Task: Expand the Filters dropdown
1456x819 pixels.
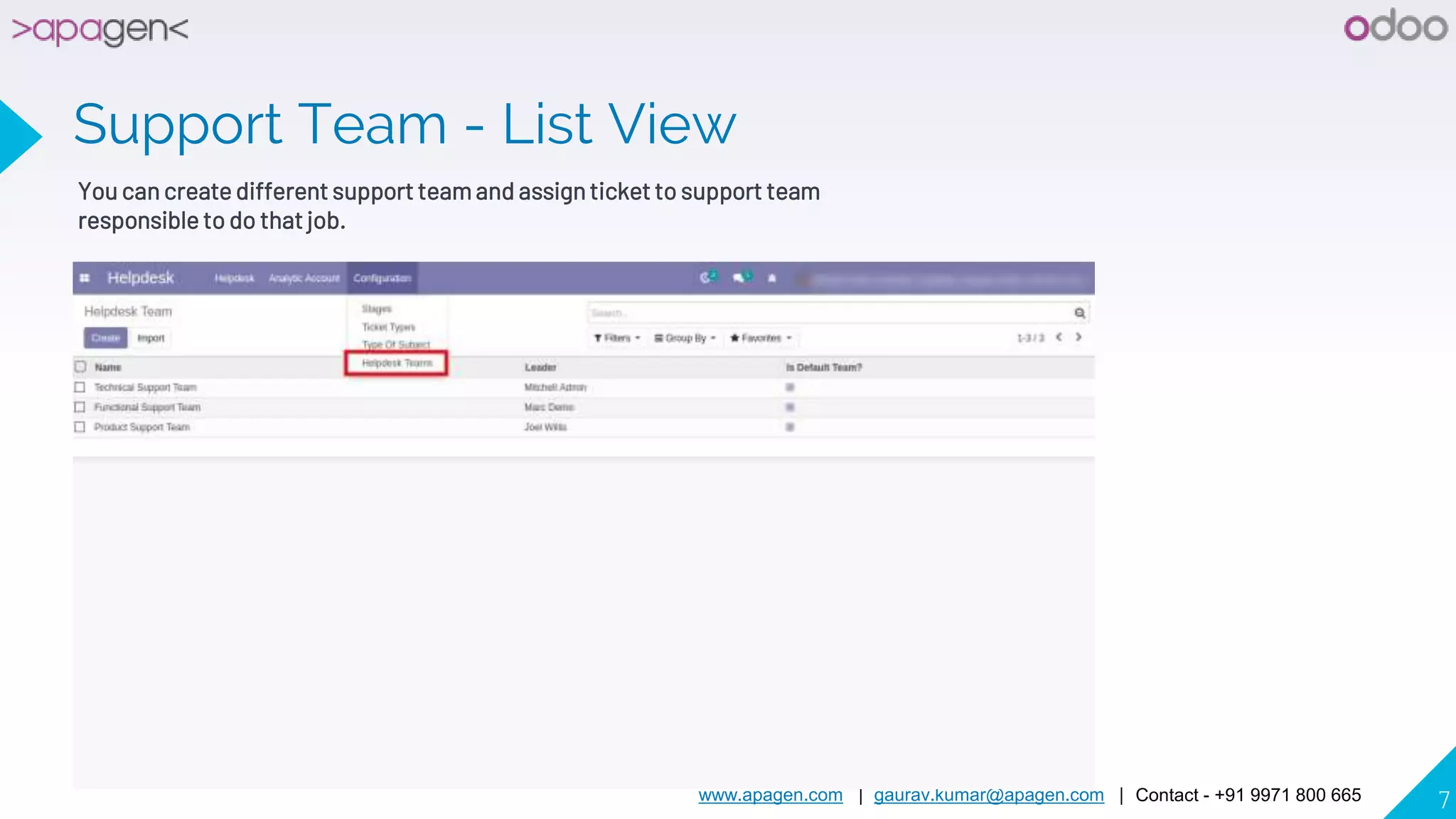Action: coord(617,338)
